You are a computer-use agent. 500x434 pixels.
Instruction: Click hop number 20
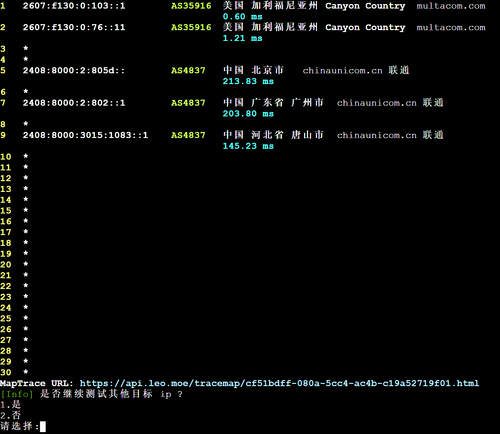6,265
